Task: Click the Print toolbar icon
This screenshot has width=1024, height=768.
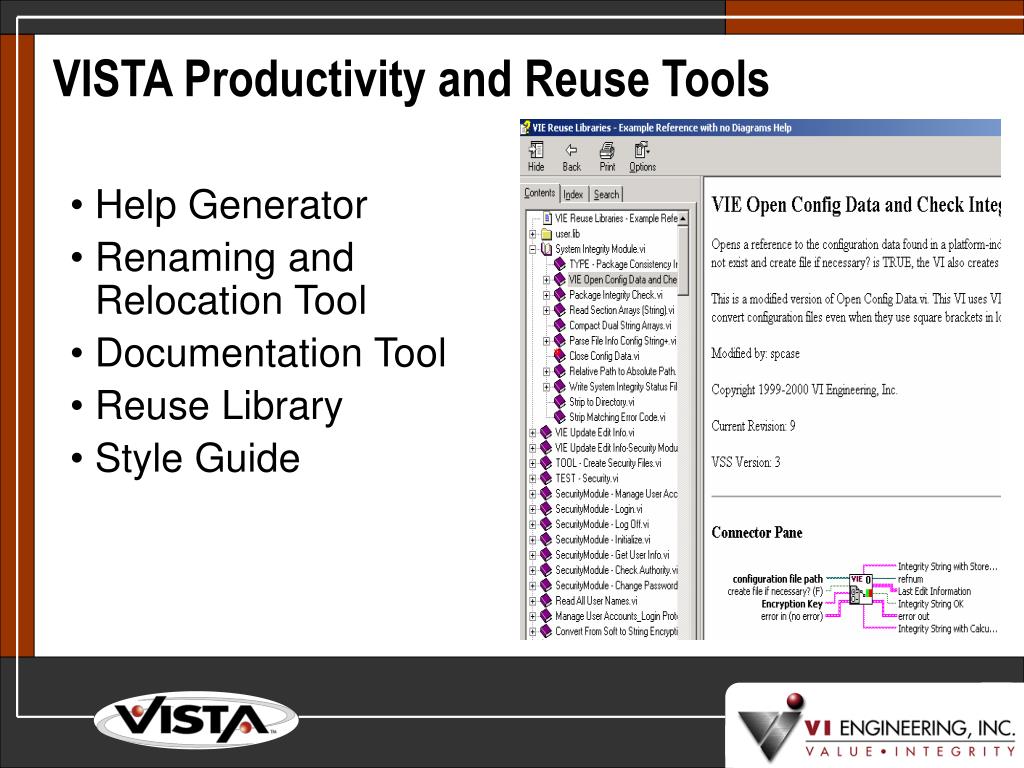Action: click(x=607, y=157)
